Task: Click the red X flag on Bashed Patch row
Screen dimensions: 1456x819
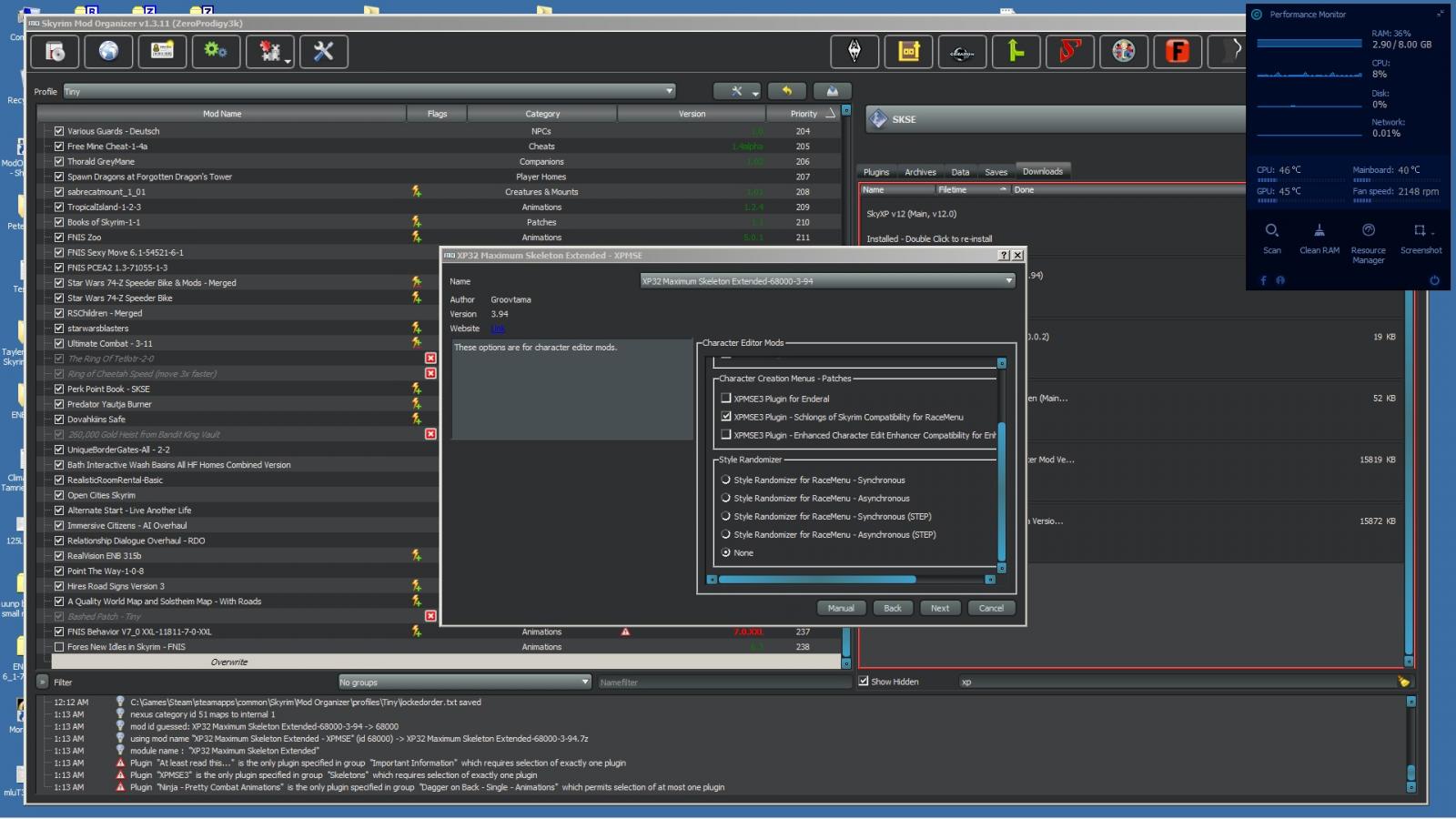Action: [x=430, y=616]
